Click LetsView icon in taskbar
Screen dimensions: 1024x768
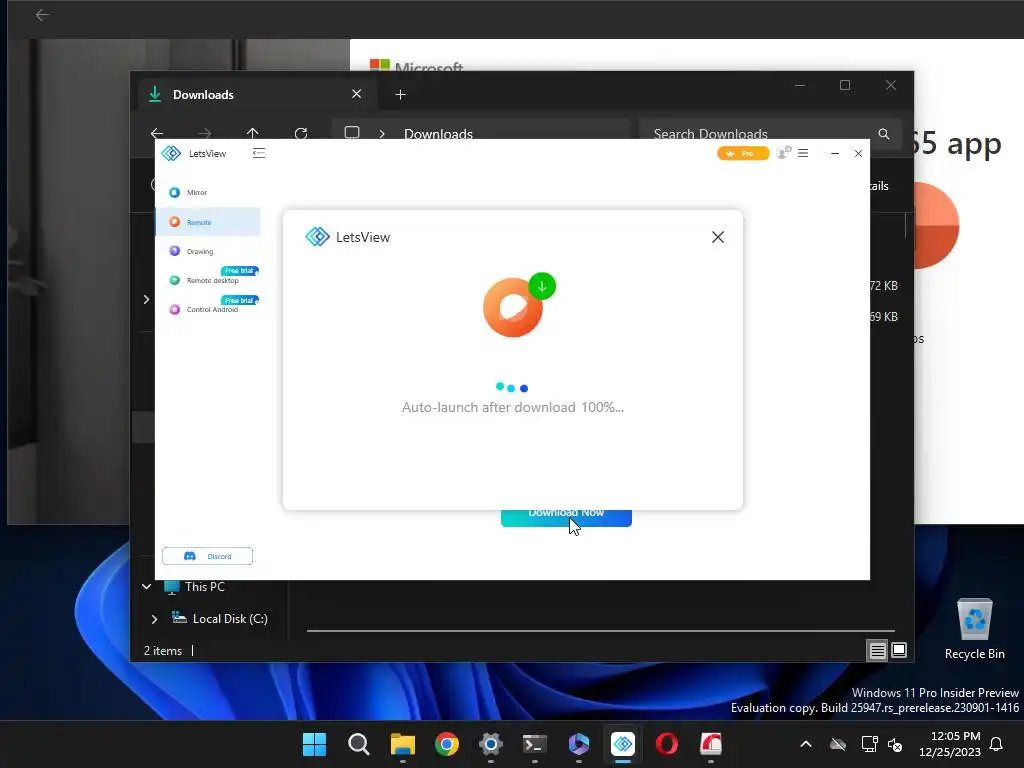[x=623, y=744]
